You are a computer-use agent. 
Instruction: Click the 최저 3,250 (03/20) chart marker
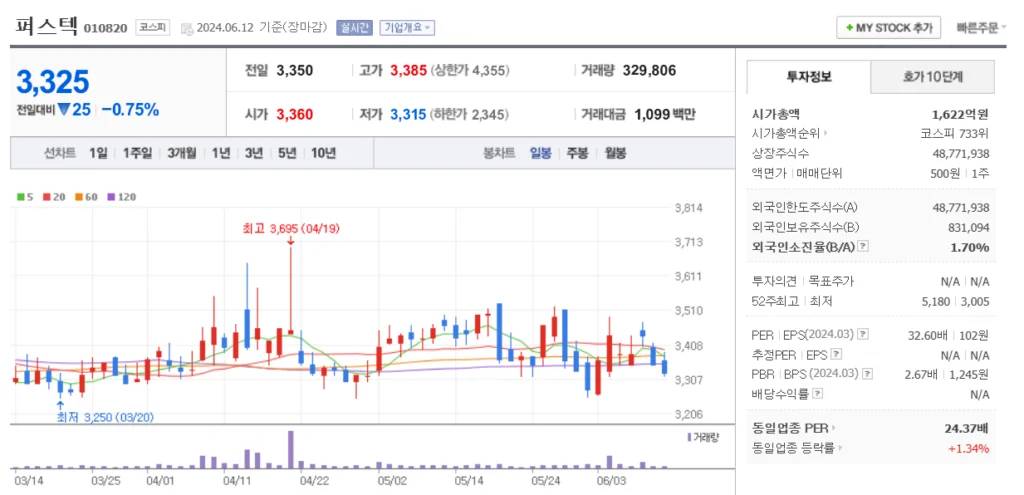coord(105,417)
